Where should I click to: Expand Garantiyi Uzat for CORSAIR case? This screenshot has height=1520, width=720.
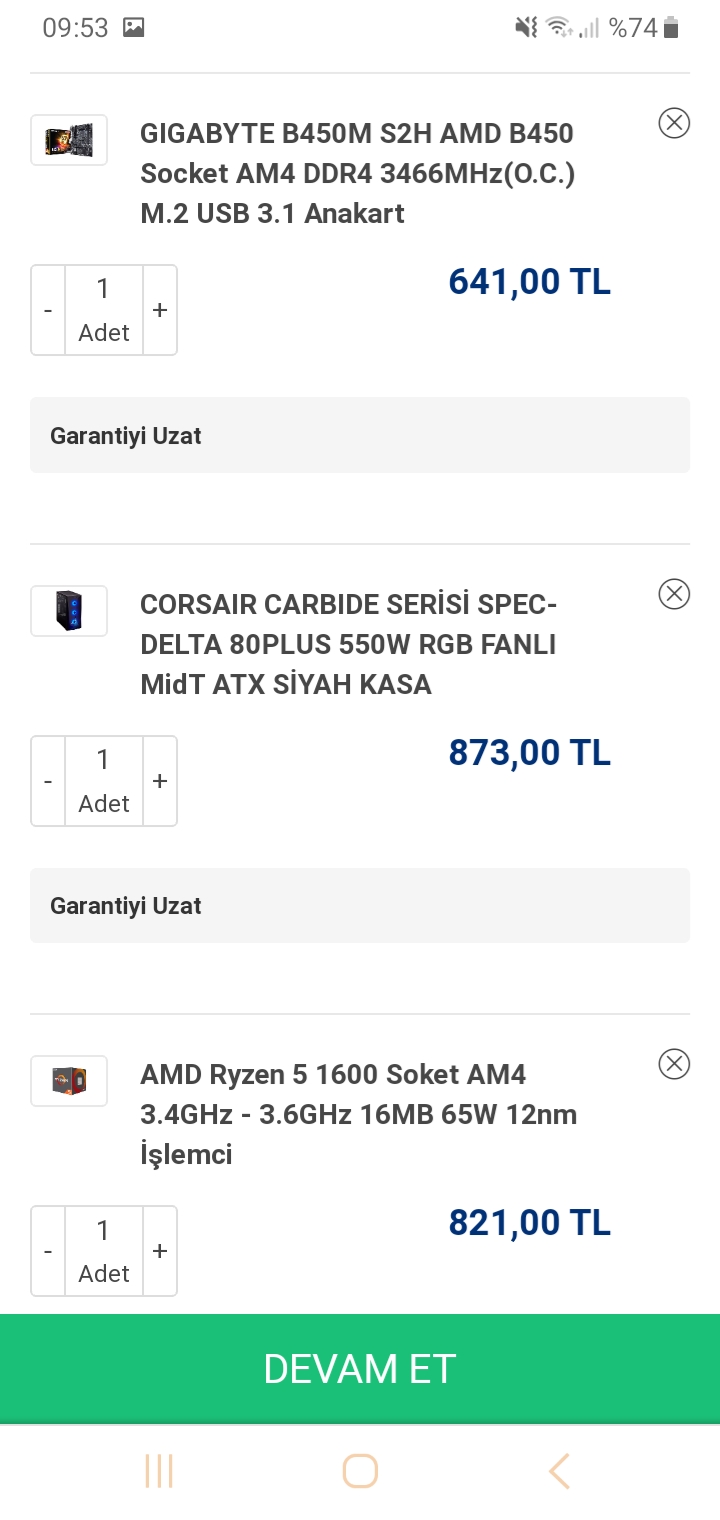tap(360, 905)
